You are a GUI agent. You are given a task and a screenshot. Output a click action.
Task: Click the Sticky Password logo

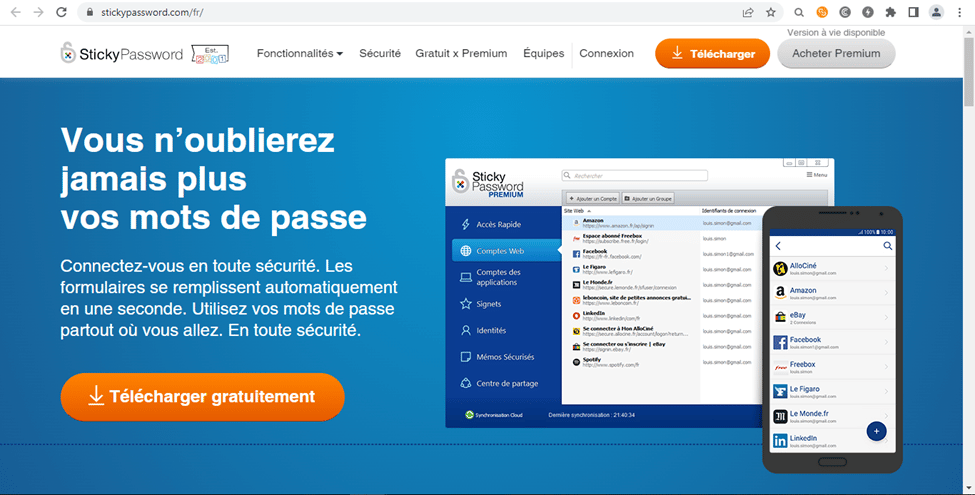pos(122,53)
